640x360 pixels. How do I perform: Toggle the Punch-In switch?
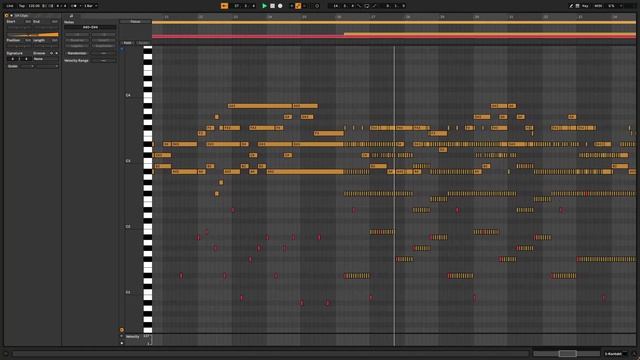360,6
